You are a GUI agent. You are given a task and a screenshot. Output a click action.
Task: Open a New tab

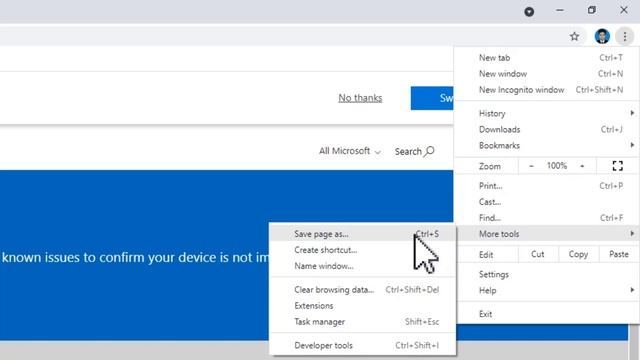click(x=547, y=58)
